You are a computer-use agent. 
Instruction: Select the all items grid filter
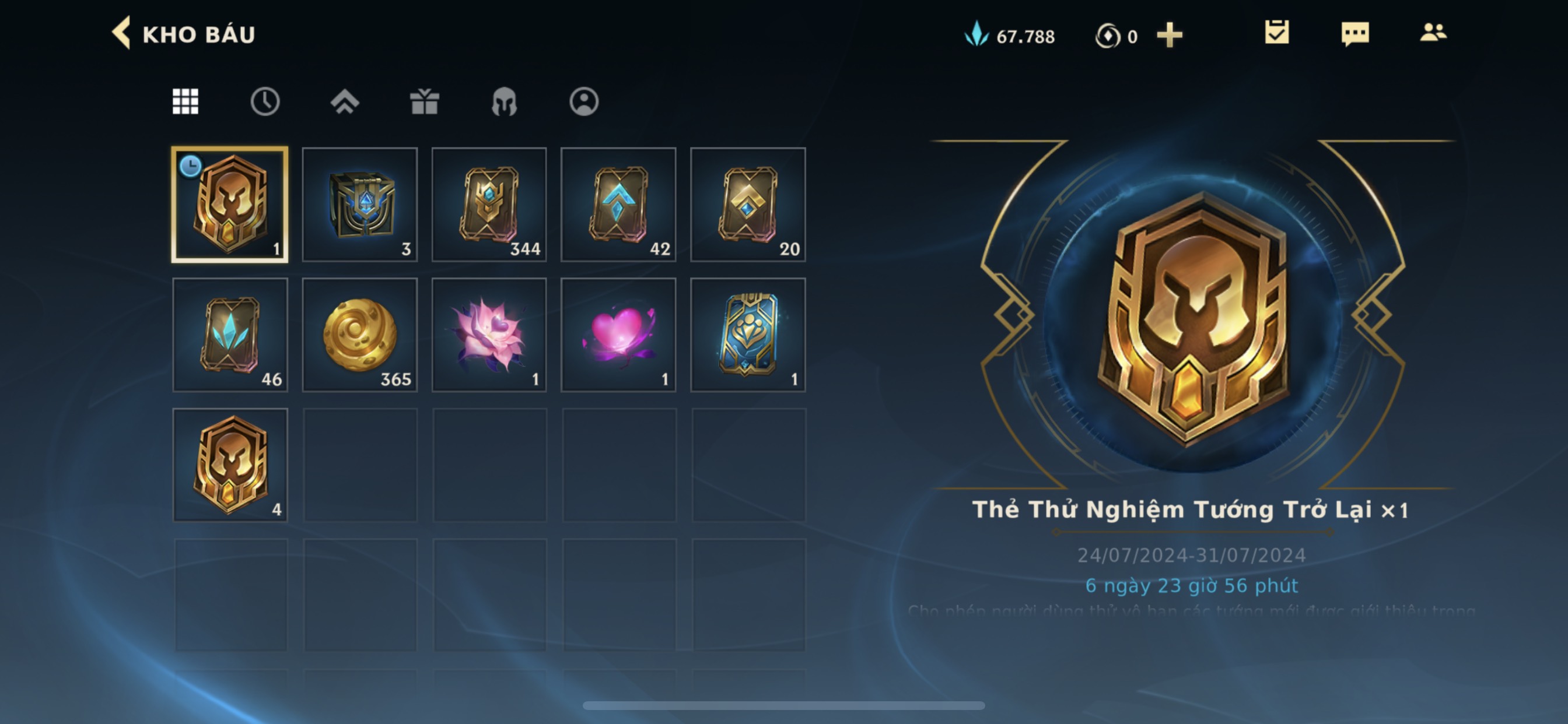[185, 101]
